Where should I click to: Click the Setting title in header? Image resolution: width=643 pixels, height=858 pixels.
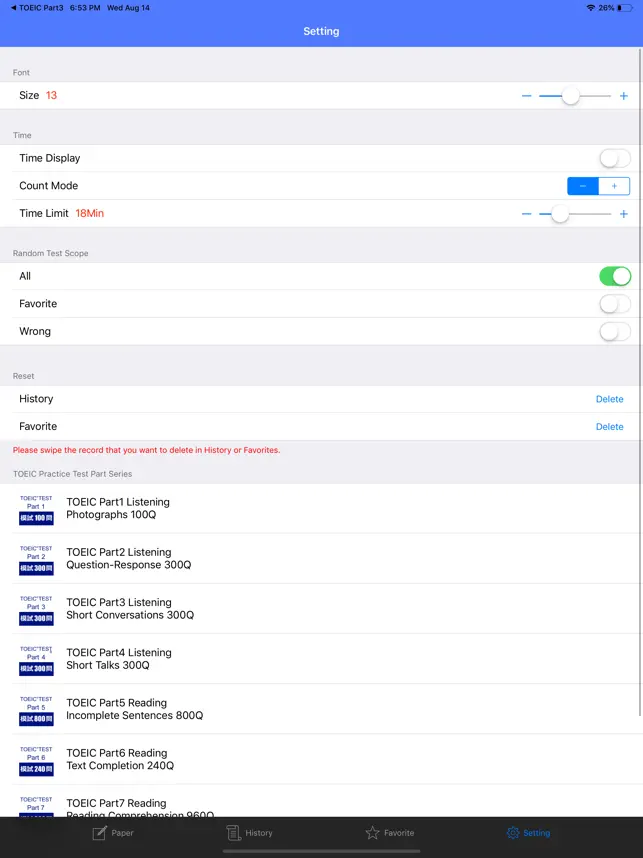pyautogui.click(x=321, y=31)
